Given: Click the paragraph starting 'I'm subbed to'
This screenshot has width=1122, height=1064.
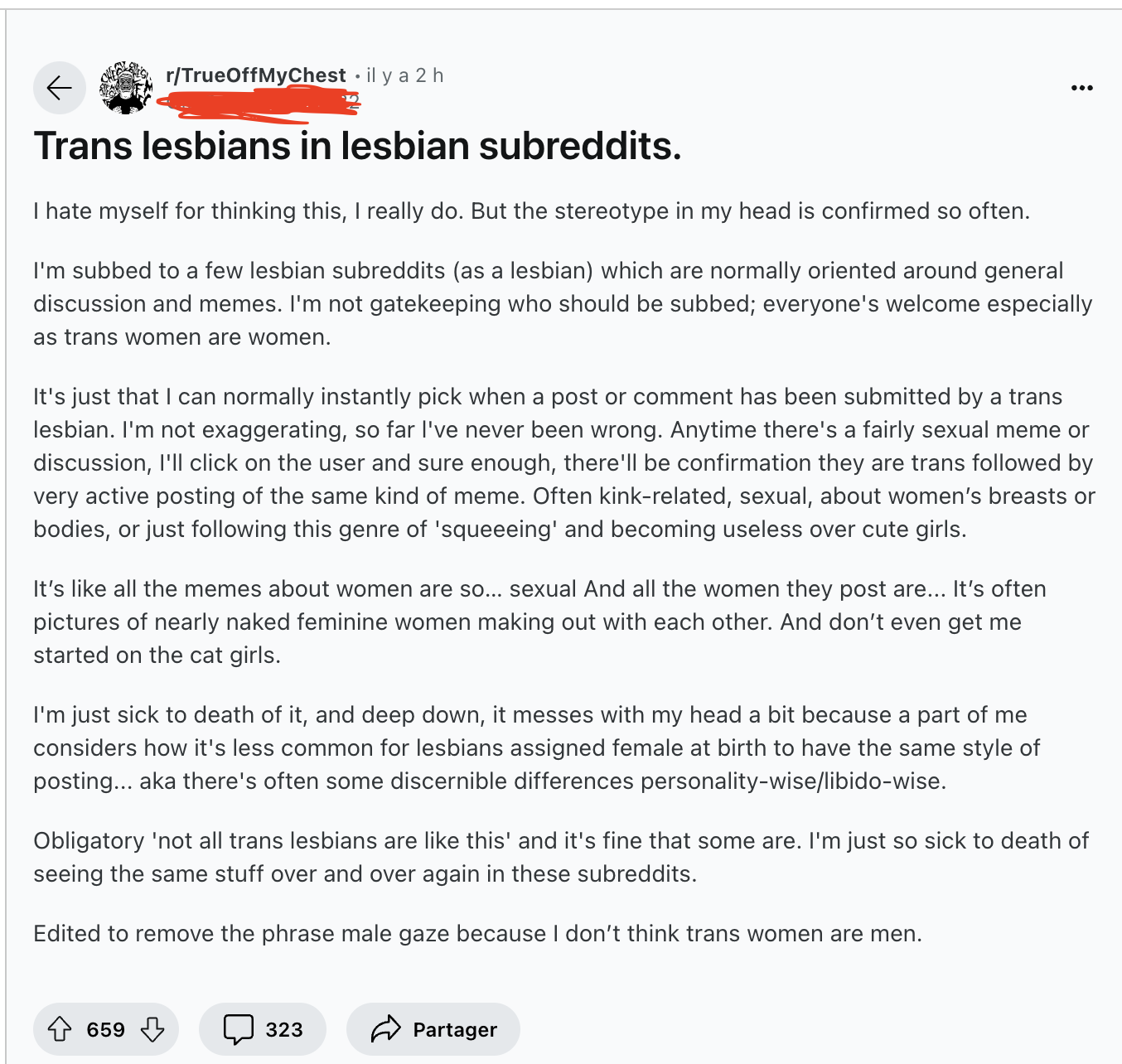Looking at the screenshot, I should [563, 304].
